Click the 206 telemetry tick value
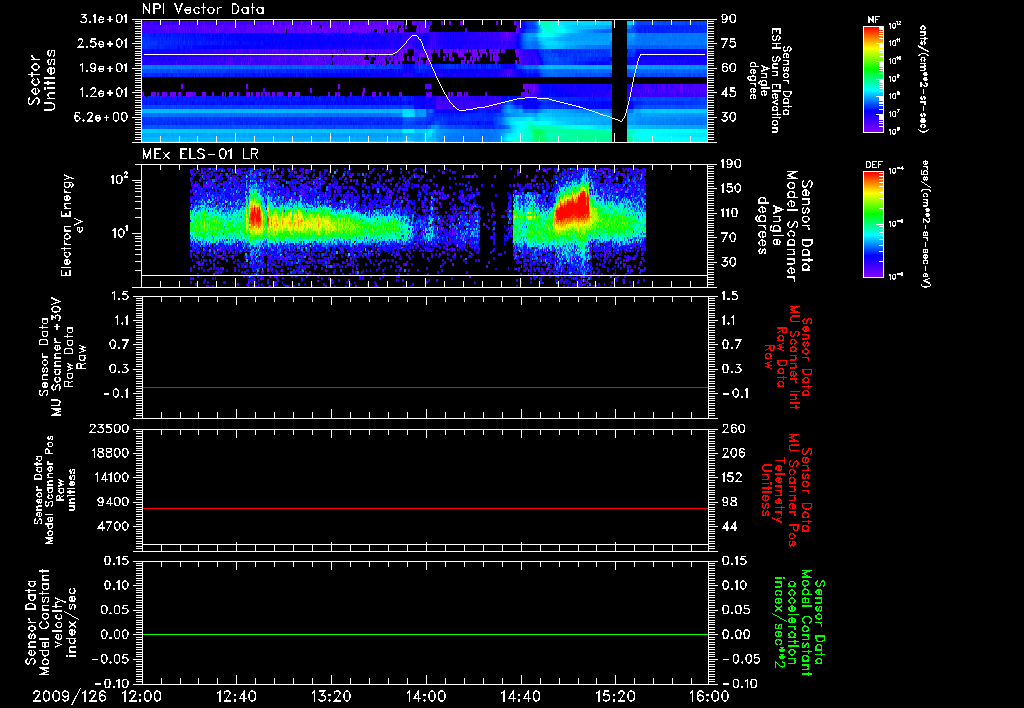1024x708 pixels. pos(733,453)
